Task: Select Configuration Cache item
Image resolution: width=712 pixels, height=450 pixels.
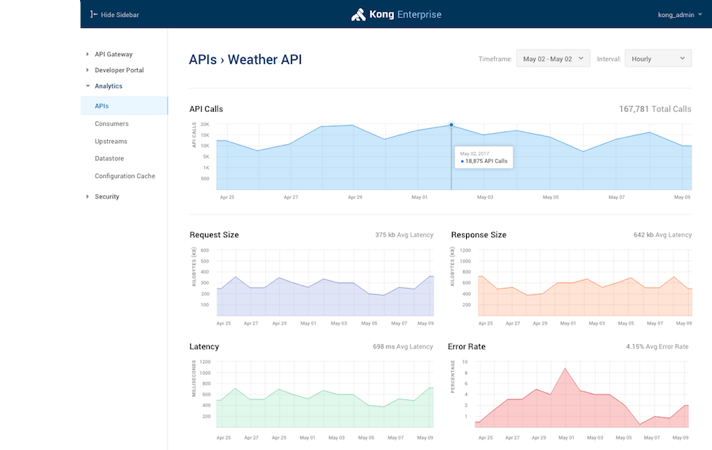Action: click(124, 176)
